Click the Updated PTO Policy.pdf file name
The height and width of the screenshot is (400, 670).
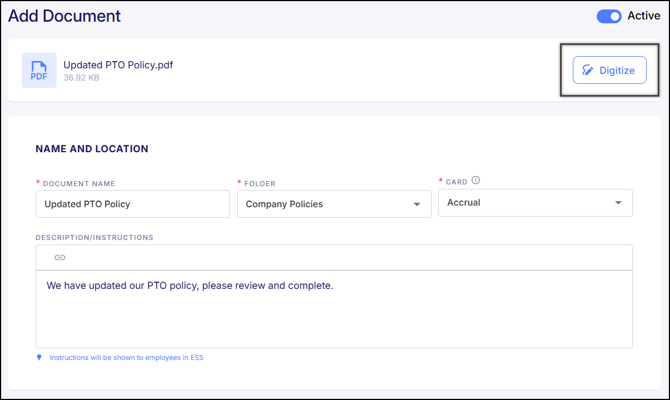pos(118,65)
